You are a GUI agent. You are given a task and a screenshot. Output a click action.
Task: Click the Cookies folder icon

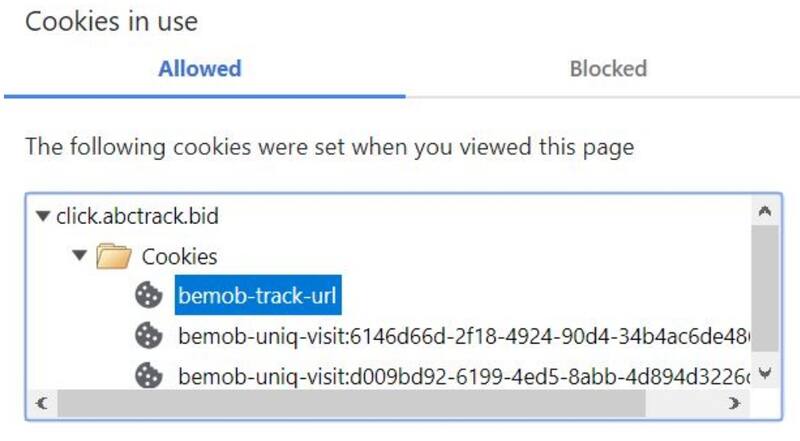click(114, 257)
